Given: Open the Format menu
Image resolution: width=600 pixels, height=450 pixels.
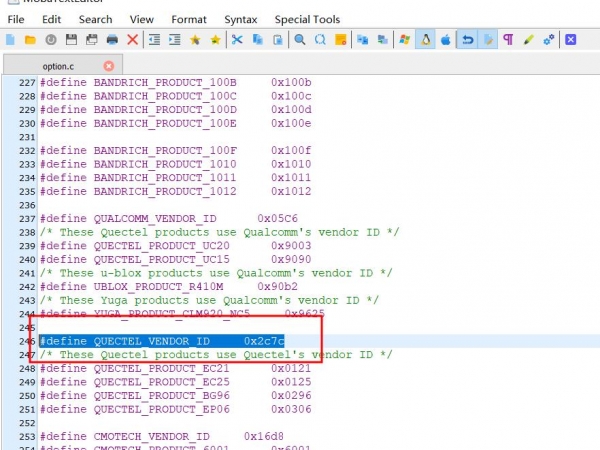Looking at the screenshot, I should [189, 19].
